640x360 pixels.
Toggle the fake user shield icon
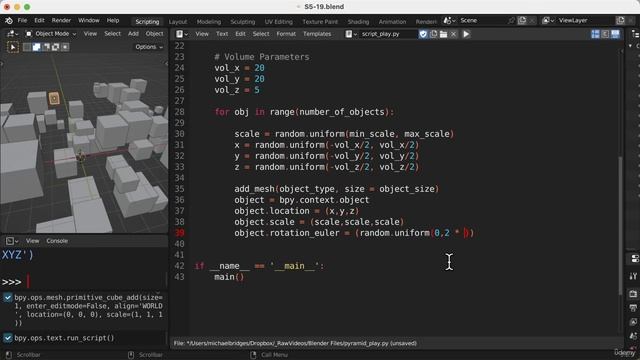pyautogui.click(x=423, y=34)
